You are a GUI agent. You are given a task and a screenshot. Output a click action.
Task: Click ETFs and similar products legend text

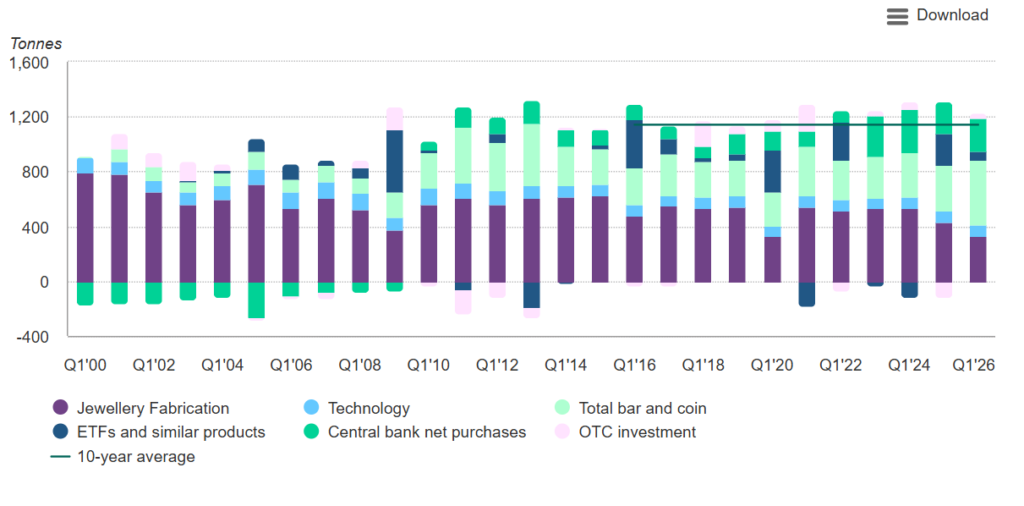pyautogui.click(x=171, y=432)
